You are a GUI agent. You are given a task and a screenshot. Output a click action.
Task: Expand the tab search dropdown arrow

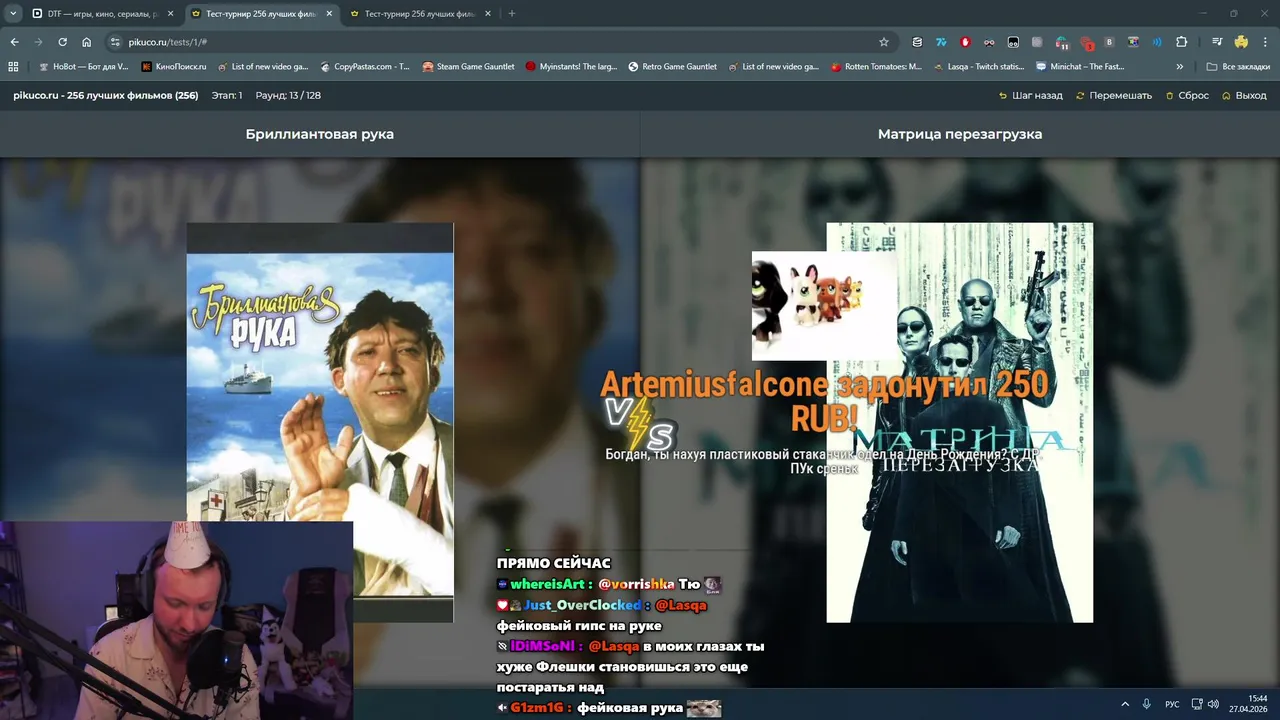click(x=13, y=14)
